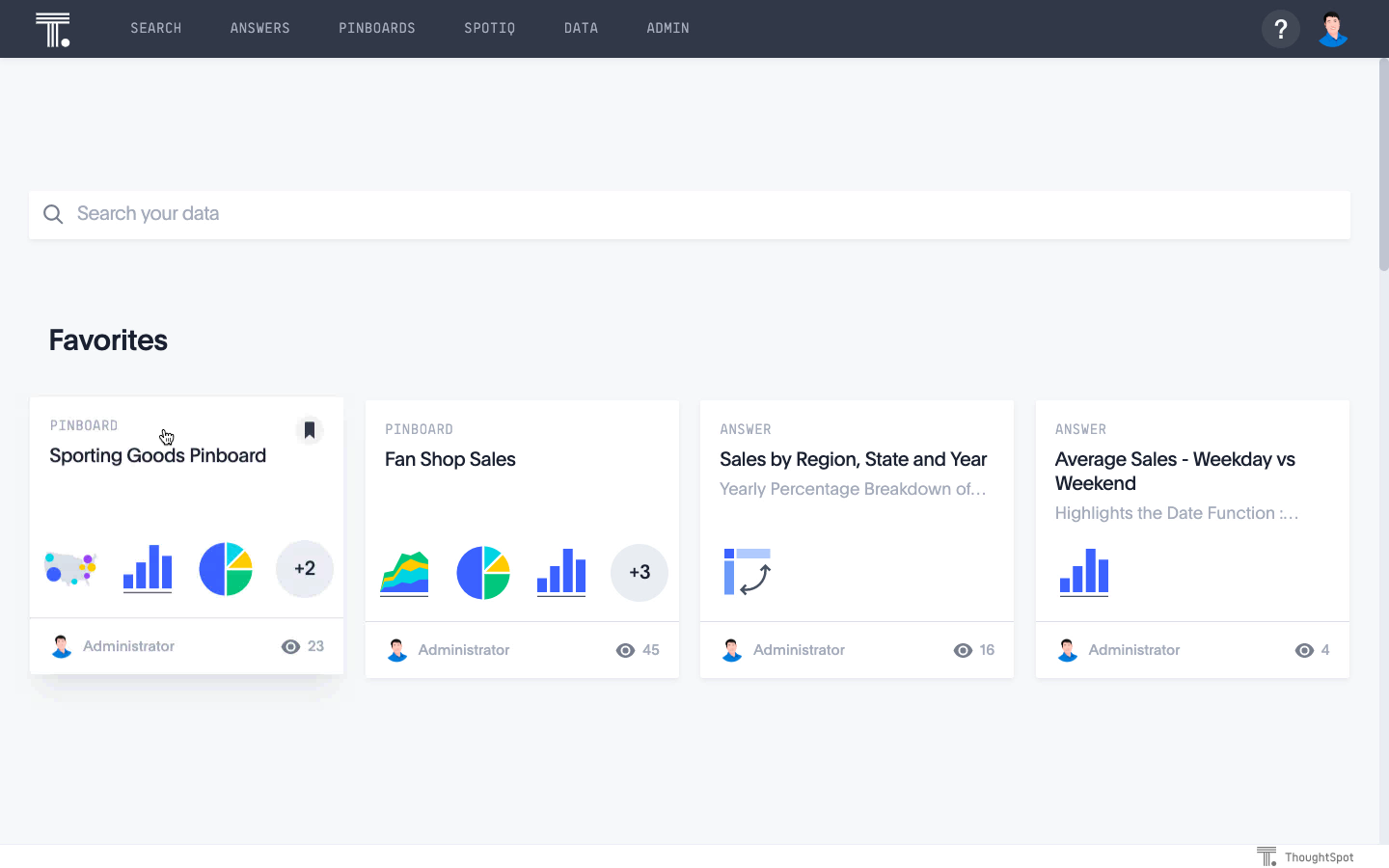Click the views eye icon showing 23
This screenshot has width=1389, height=868.
coord(290,647)
